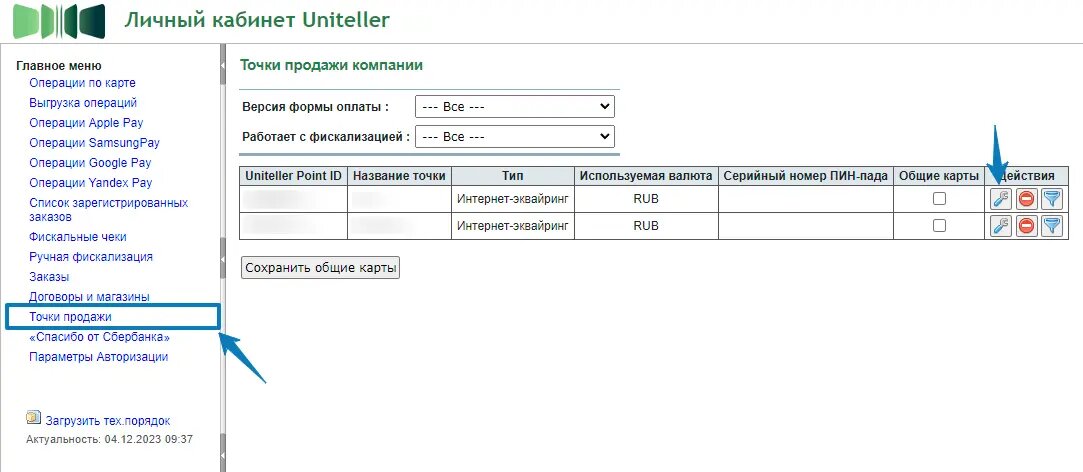
Task: Open Заказы link in main menu
Action: 49,276
